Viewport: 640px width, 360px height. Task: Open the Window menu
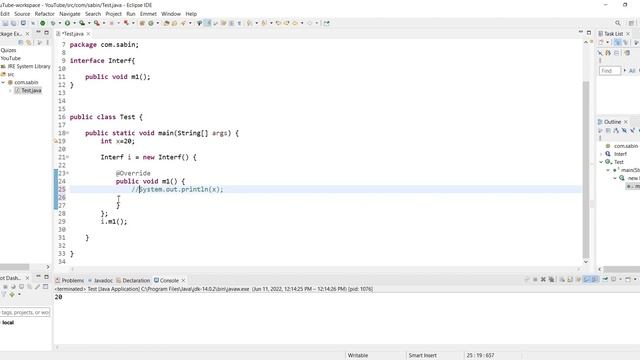click(171, 14)
